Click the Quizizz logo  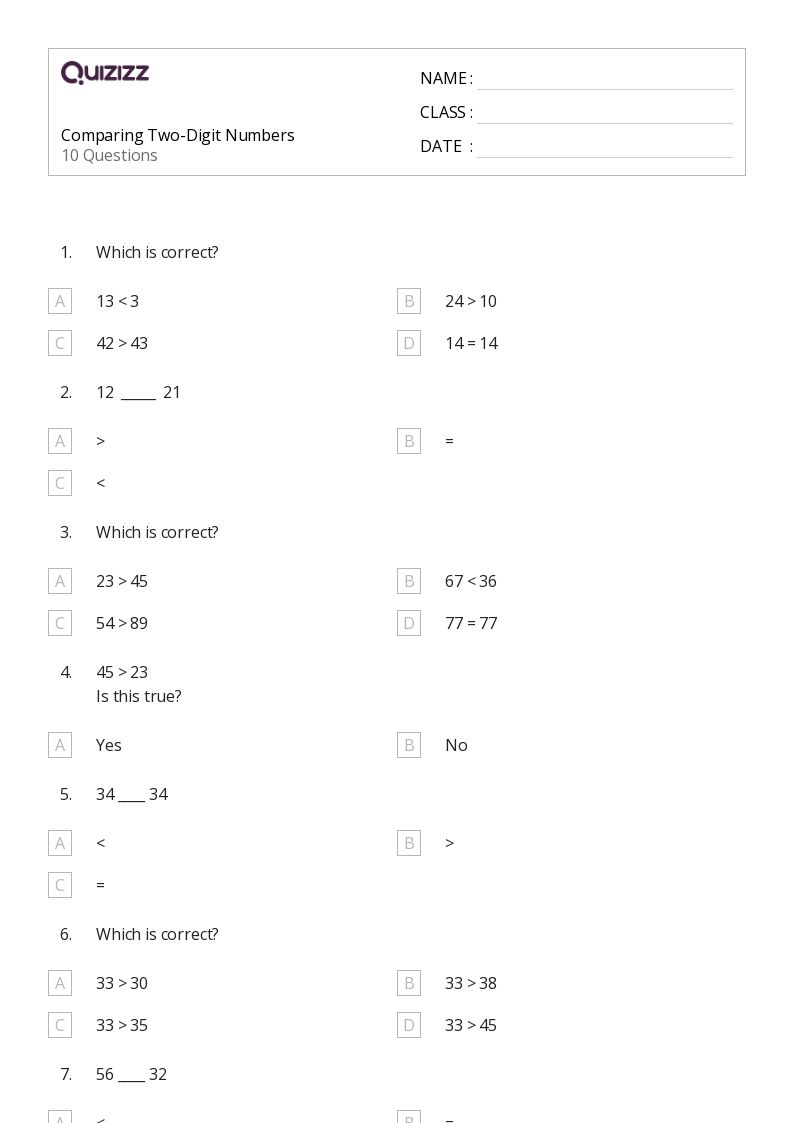click(105, 72)
